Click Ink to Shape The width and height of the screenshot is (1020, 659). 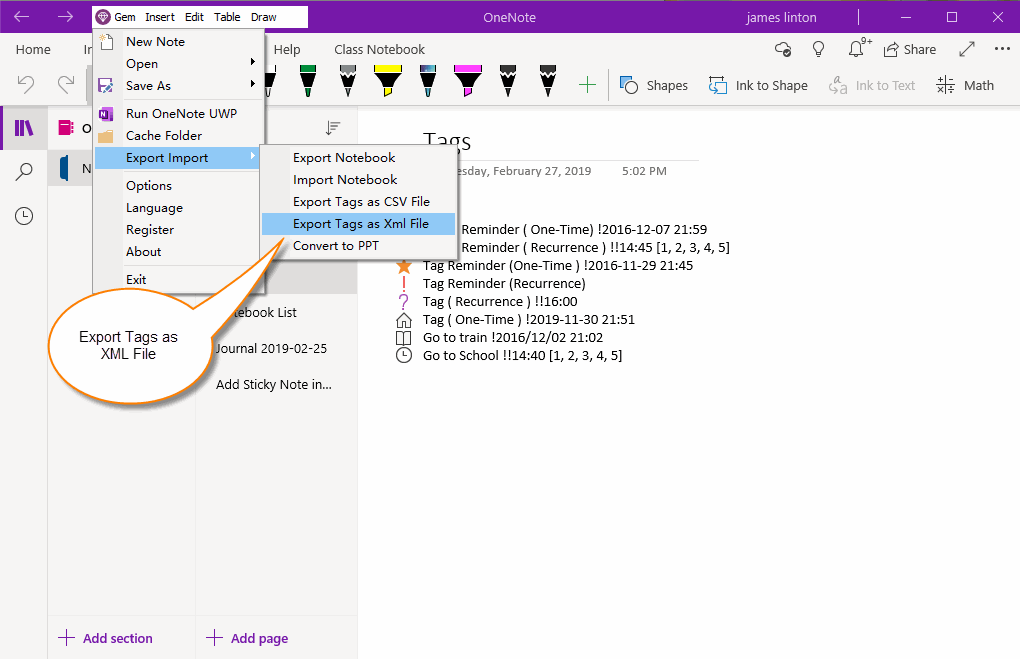tap(758, 85)
